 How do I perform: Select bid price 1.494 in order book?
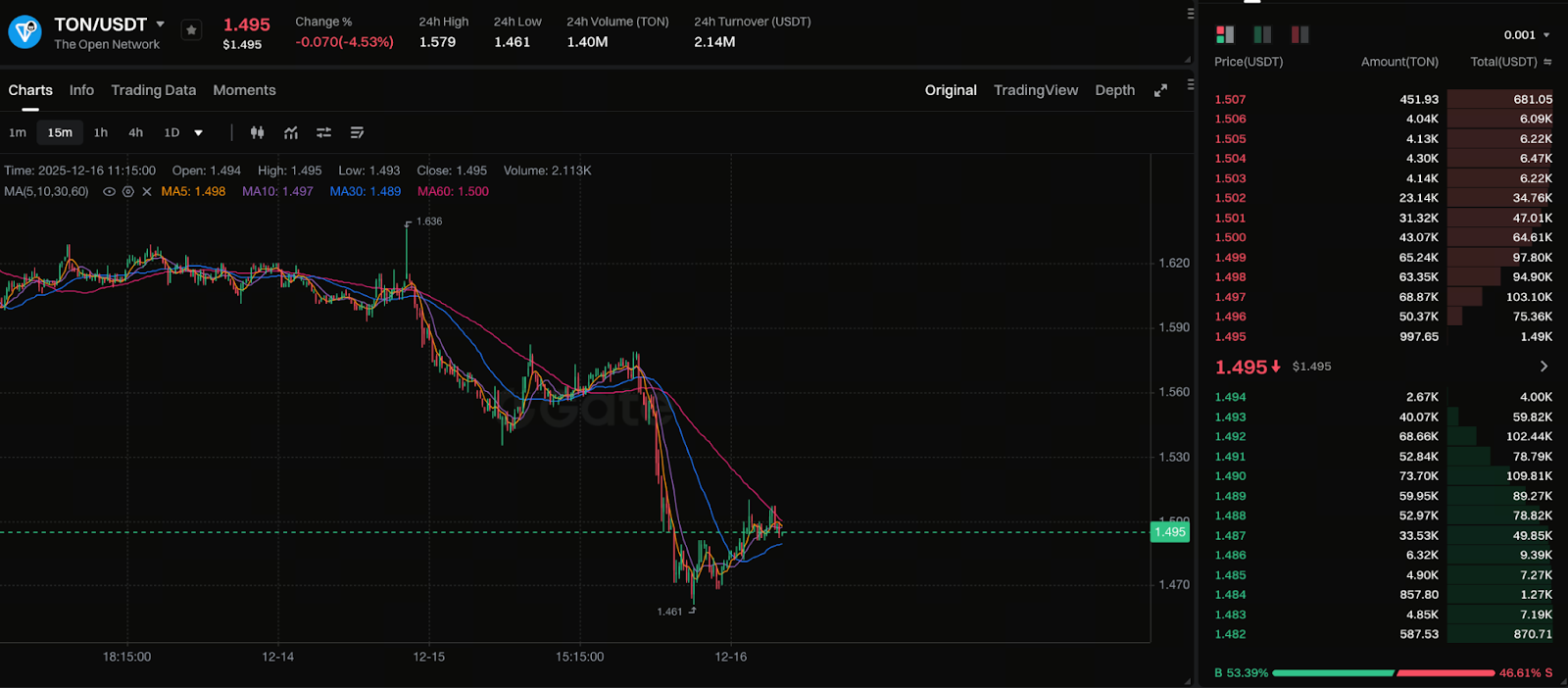coord(1230,397)
